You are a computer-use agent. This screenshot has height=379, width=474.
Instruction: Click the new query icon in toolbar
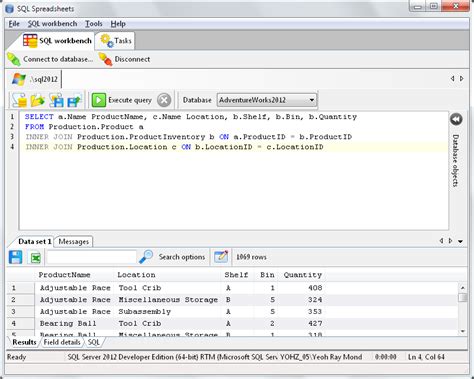pyautogui.click(x=19, y=100)
